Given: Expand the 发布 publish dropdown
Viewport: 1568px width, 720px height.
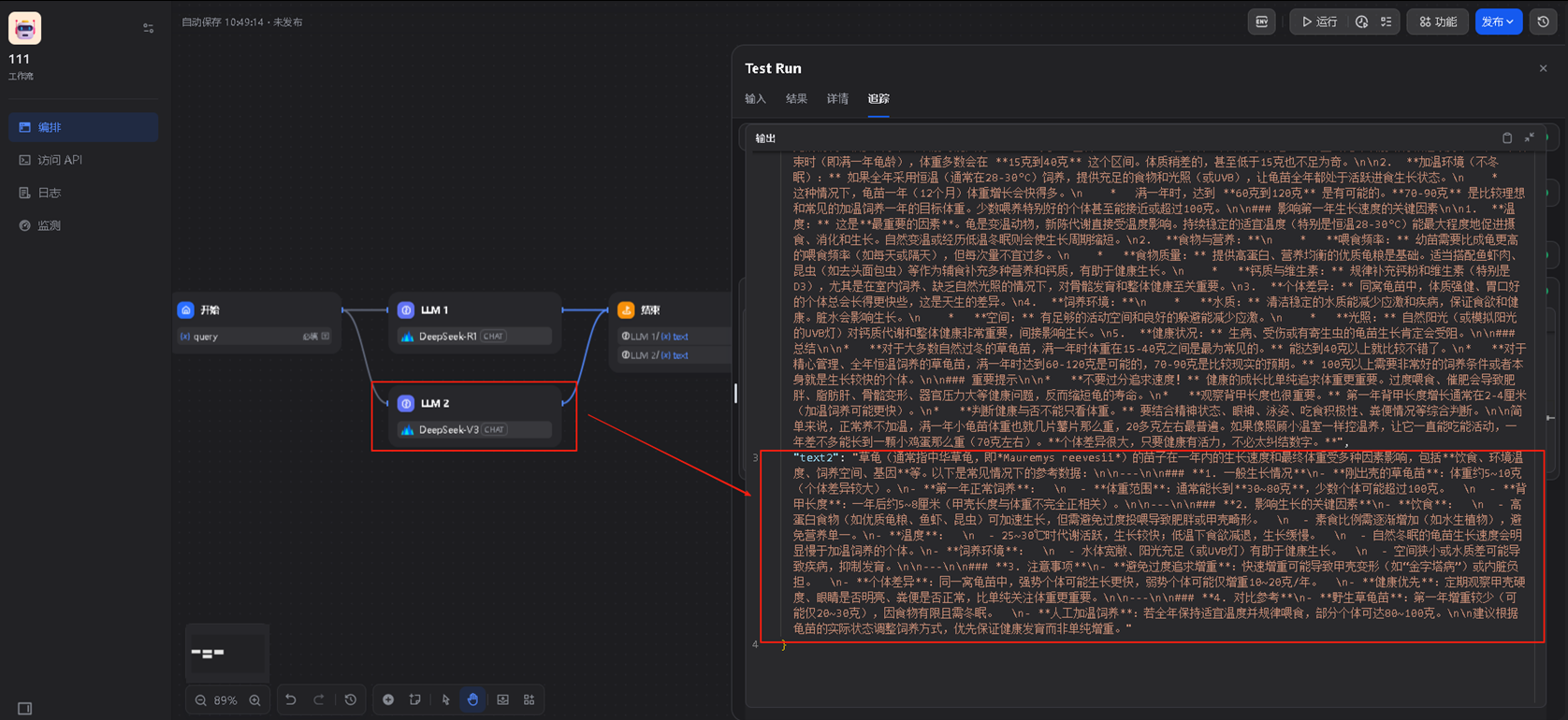Looking at the screenshot, I should 1498,22.
